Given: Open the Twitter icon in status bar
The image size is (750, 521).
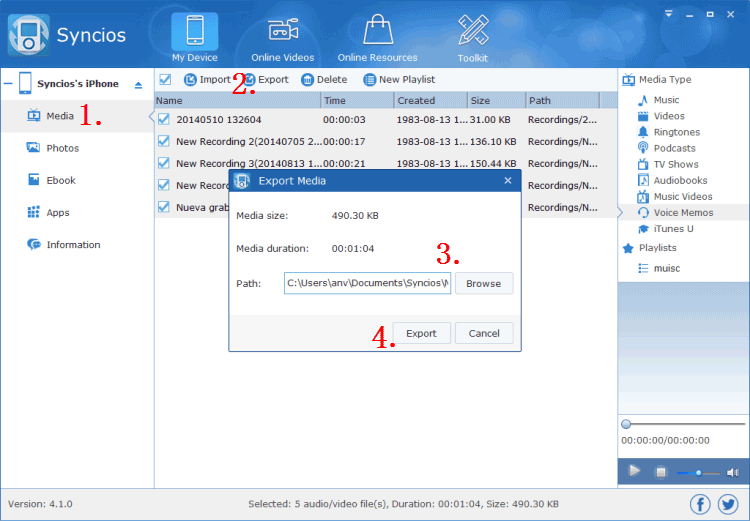Looking at the screenshot, I should tap(728, 504).
